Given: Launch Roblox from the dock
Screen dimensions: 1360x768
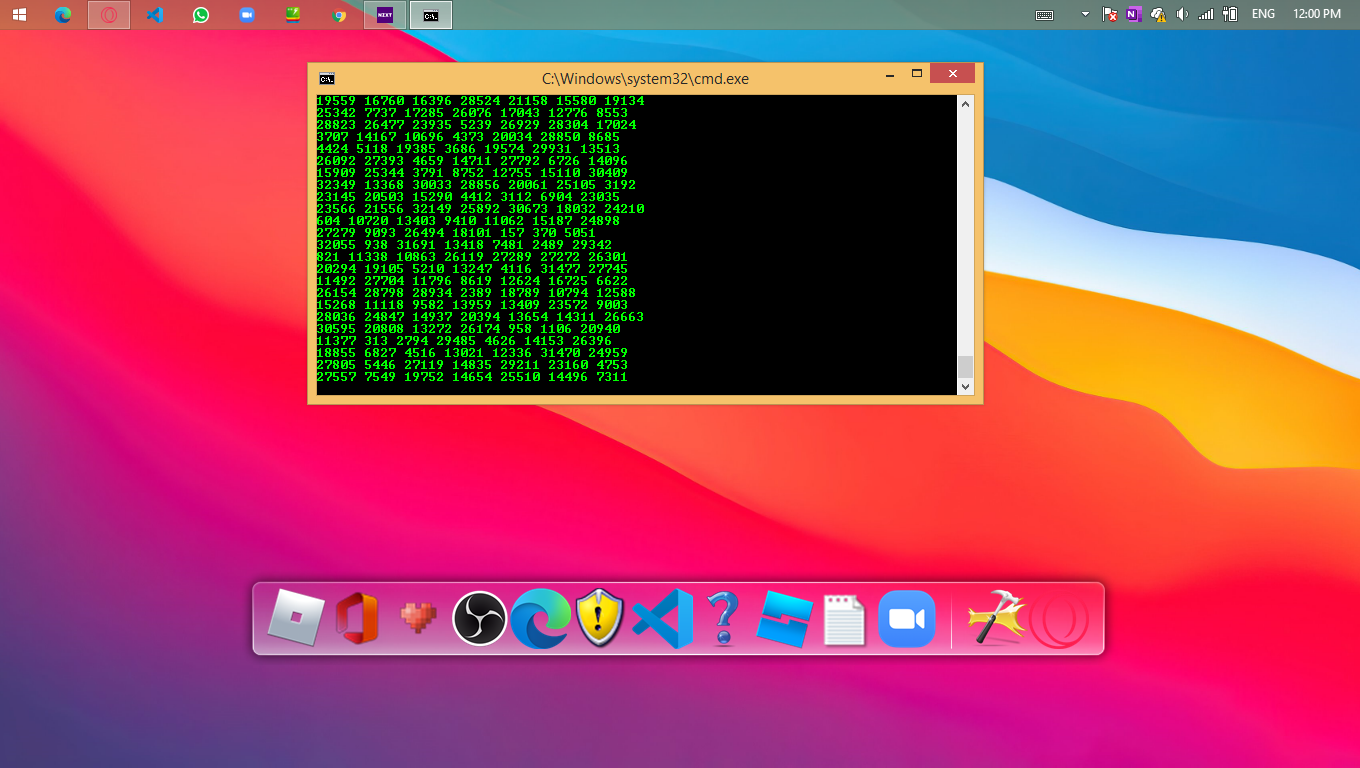Looking at the screenshot, I should pyautogui.click(x=297, y=619).
